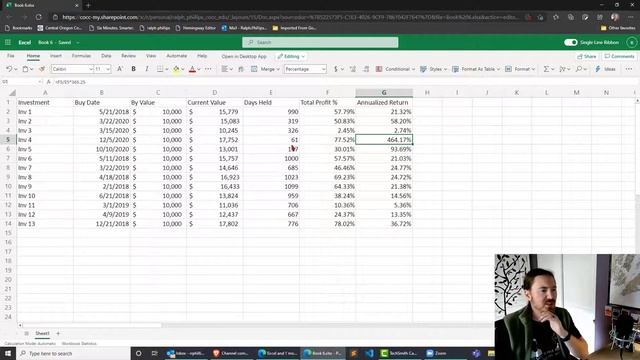Toggle Bold formatting

(133, 69)
